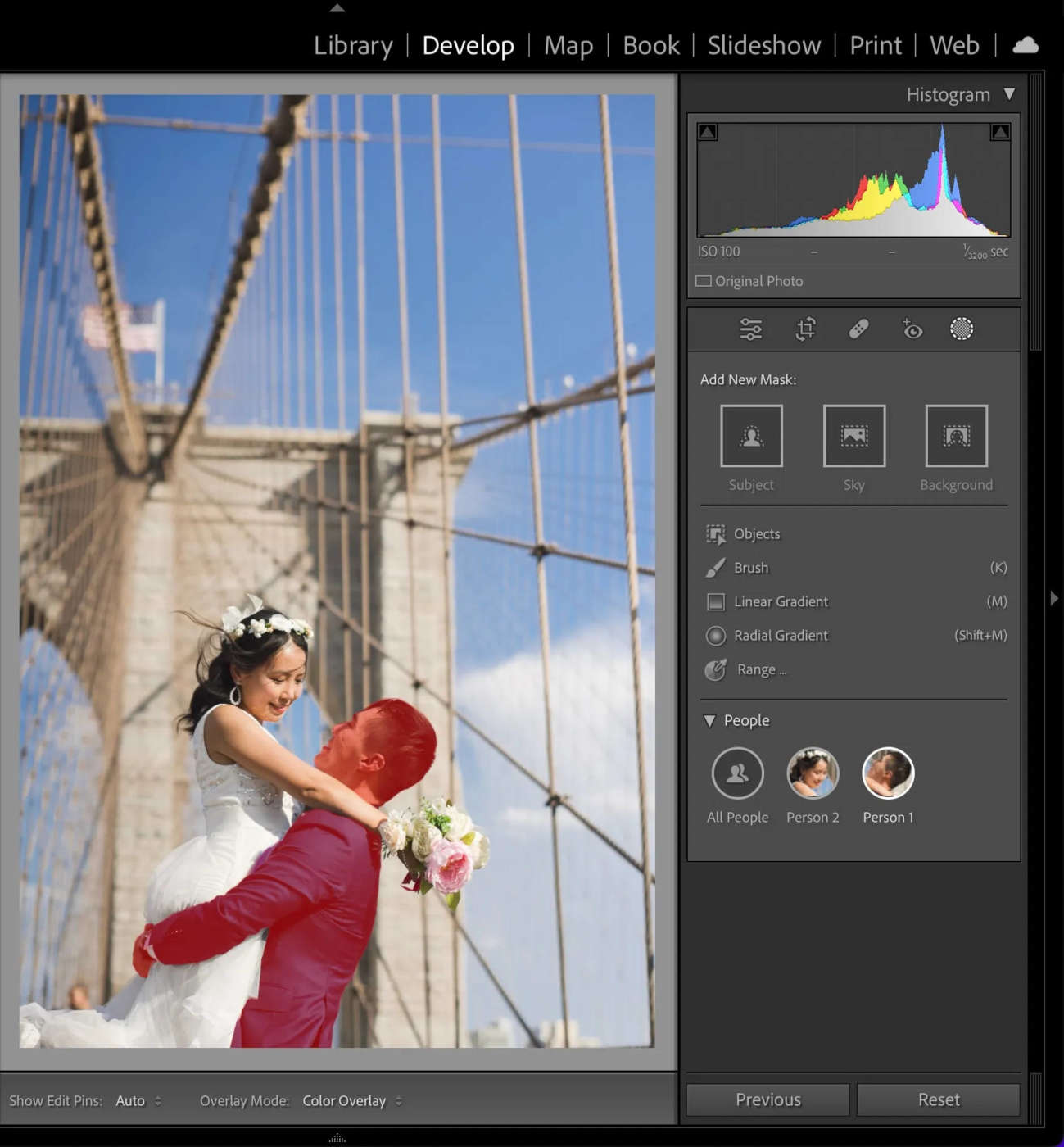
Task: Collapse the Histogram panel
Action: click(1008, 93)
